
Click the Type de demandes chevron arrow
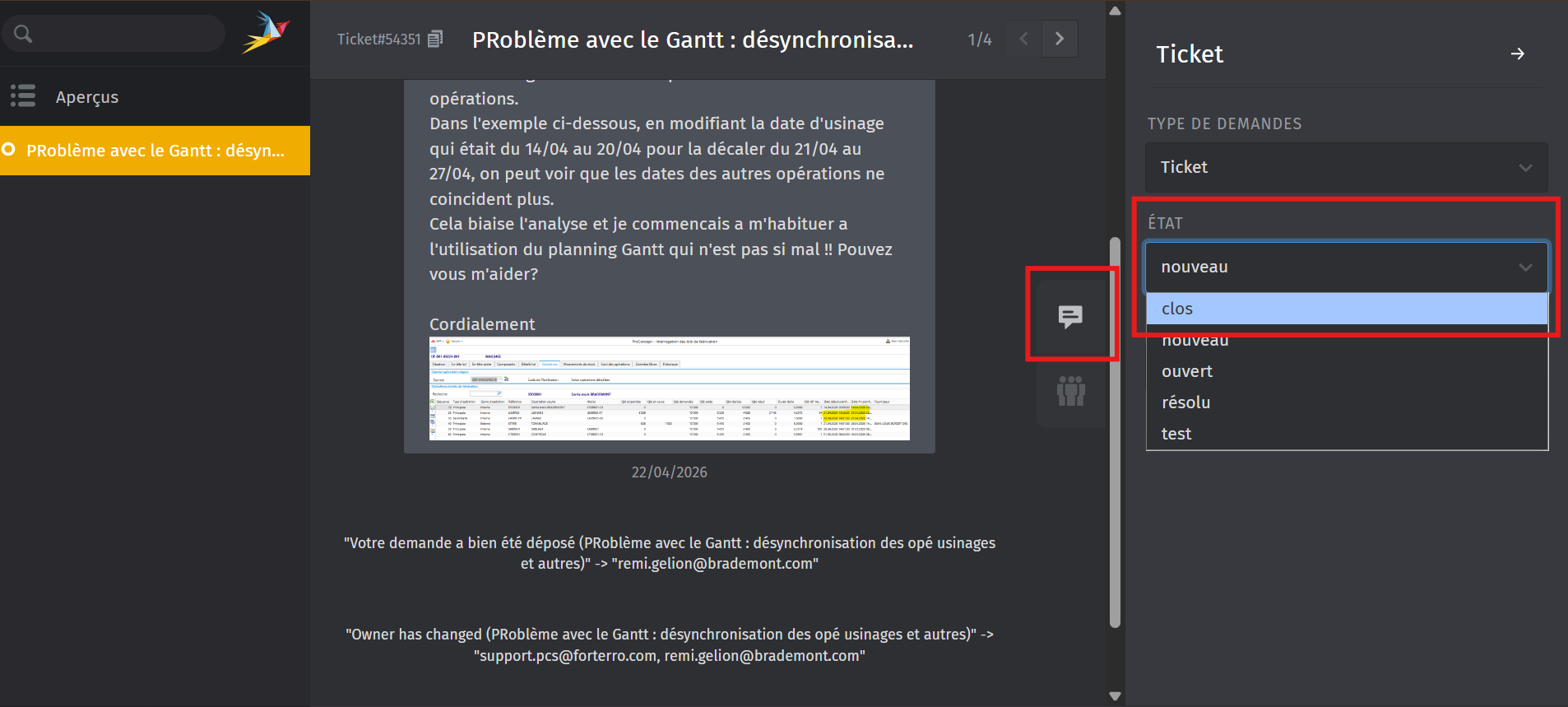pos(1526,168)
